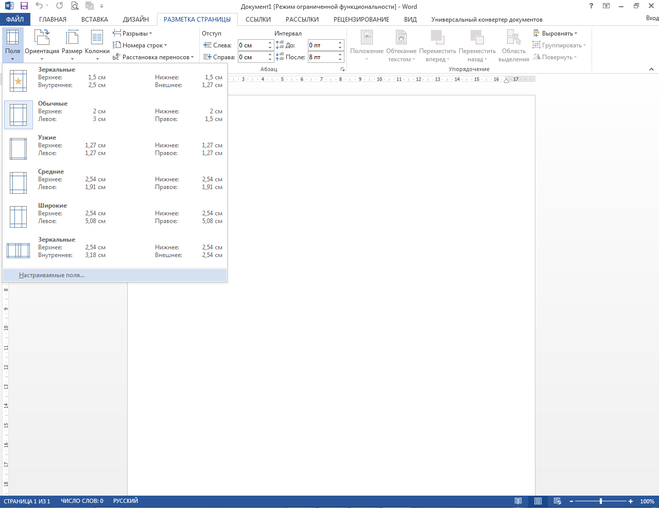Open the Номера строк dropdown
The height and width of the screenshot is (508, 659).
coord(140,45)
